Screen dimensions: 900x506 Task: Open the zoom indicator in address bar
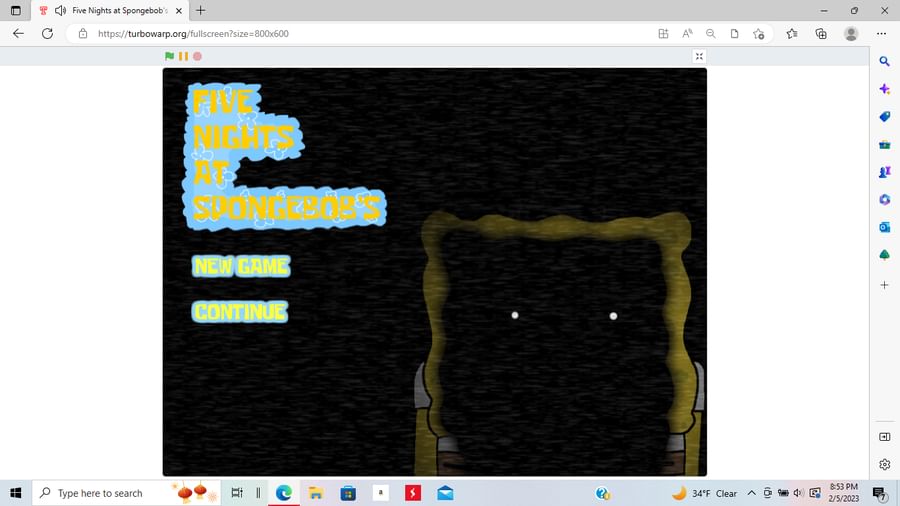(x=711, y=33)
